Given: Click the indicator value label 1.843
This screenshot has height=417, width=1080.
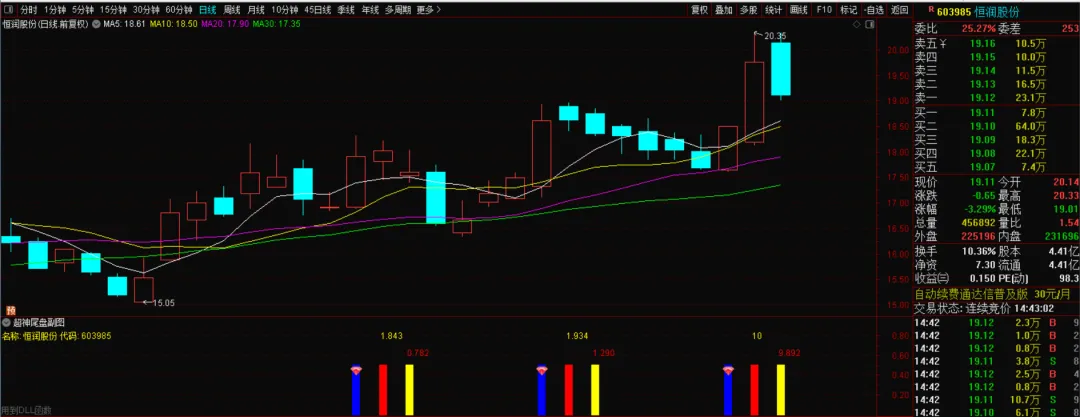Looking at the screenshot, I should tap(391, 336).
